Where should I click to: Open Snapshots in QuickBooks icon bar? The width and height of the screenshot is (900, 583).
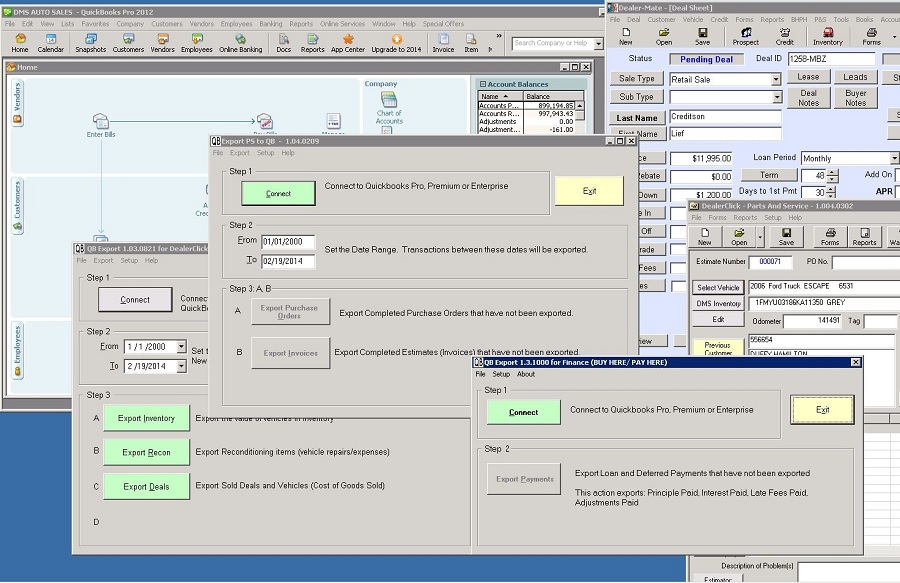tap(91, 43)
